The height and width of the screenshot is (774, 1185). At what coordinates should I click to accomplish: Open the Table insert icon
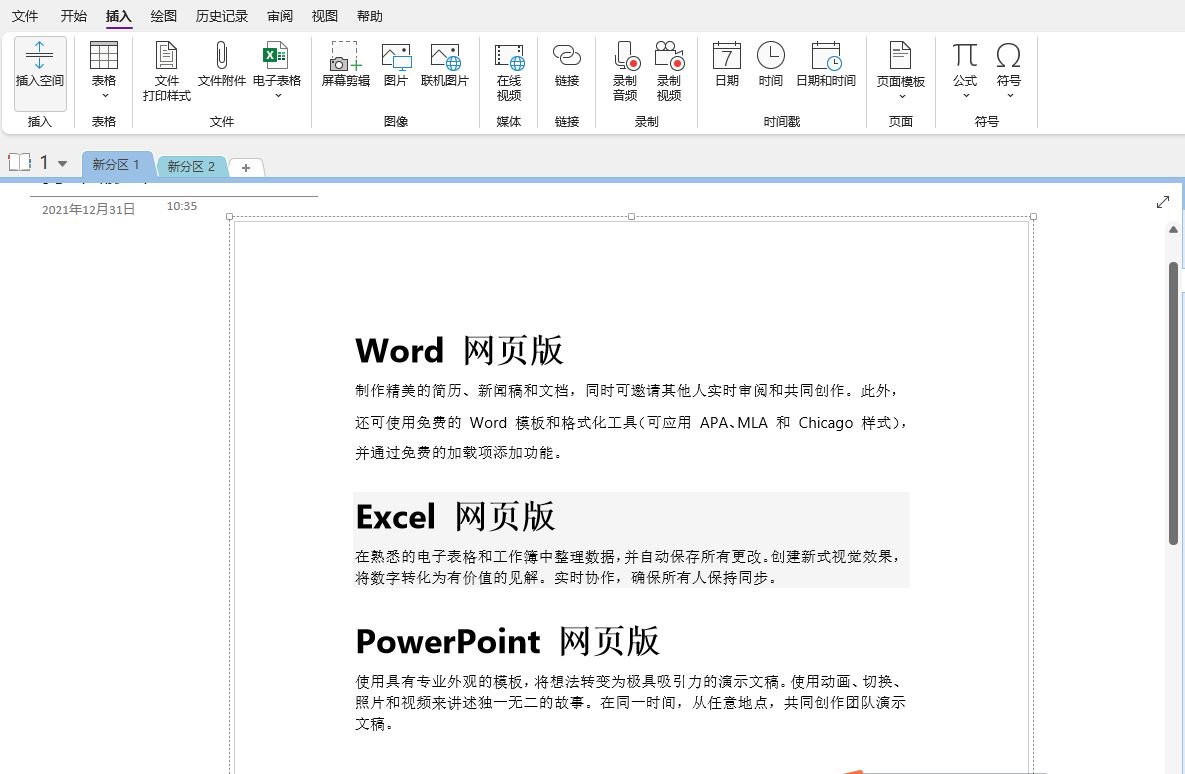coord(104,56)
